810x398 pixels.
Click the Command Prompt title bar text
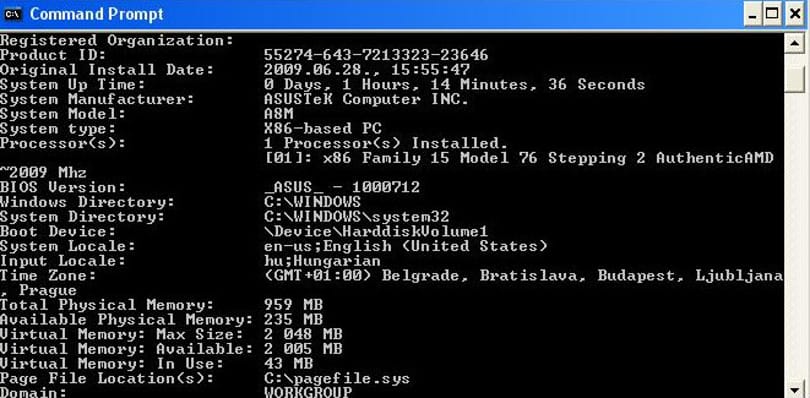pyautogui.click(x=97, y=14)
